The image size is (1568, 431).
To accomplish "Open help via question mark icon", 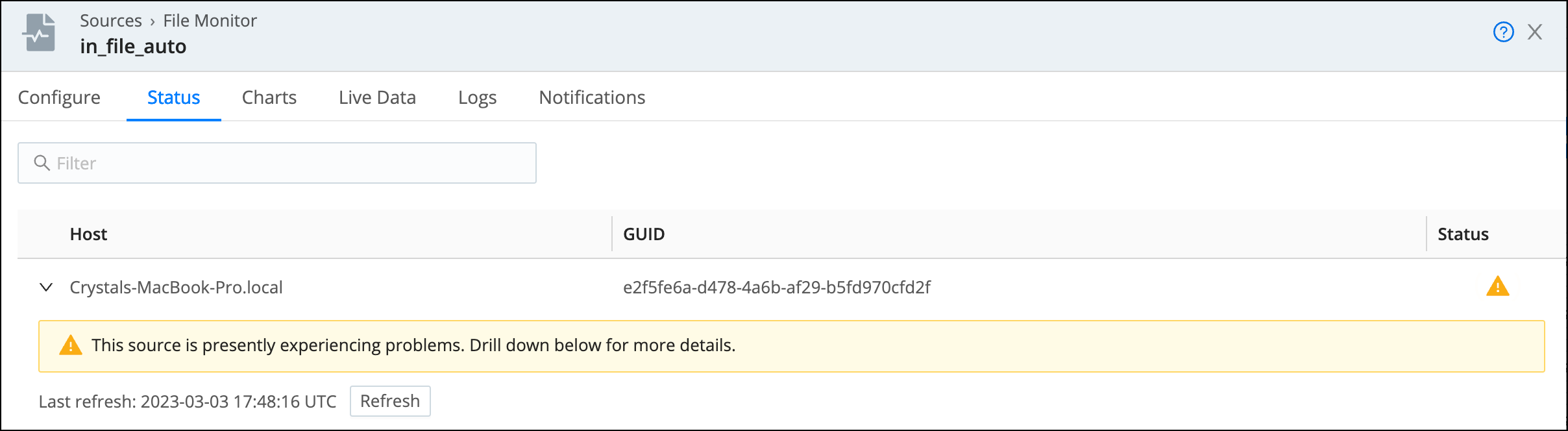I will coord(1503,32).
